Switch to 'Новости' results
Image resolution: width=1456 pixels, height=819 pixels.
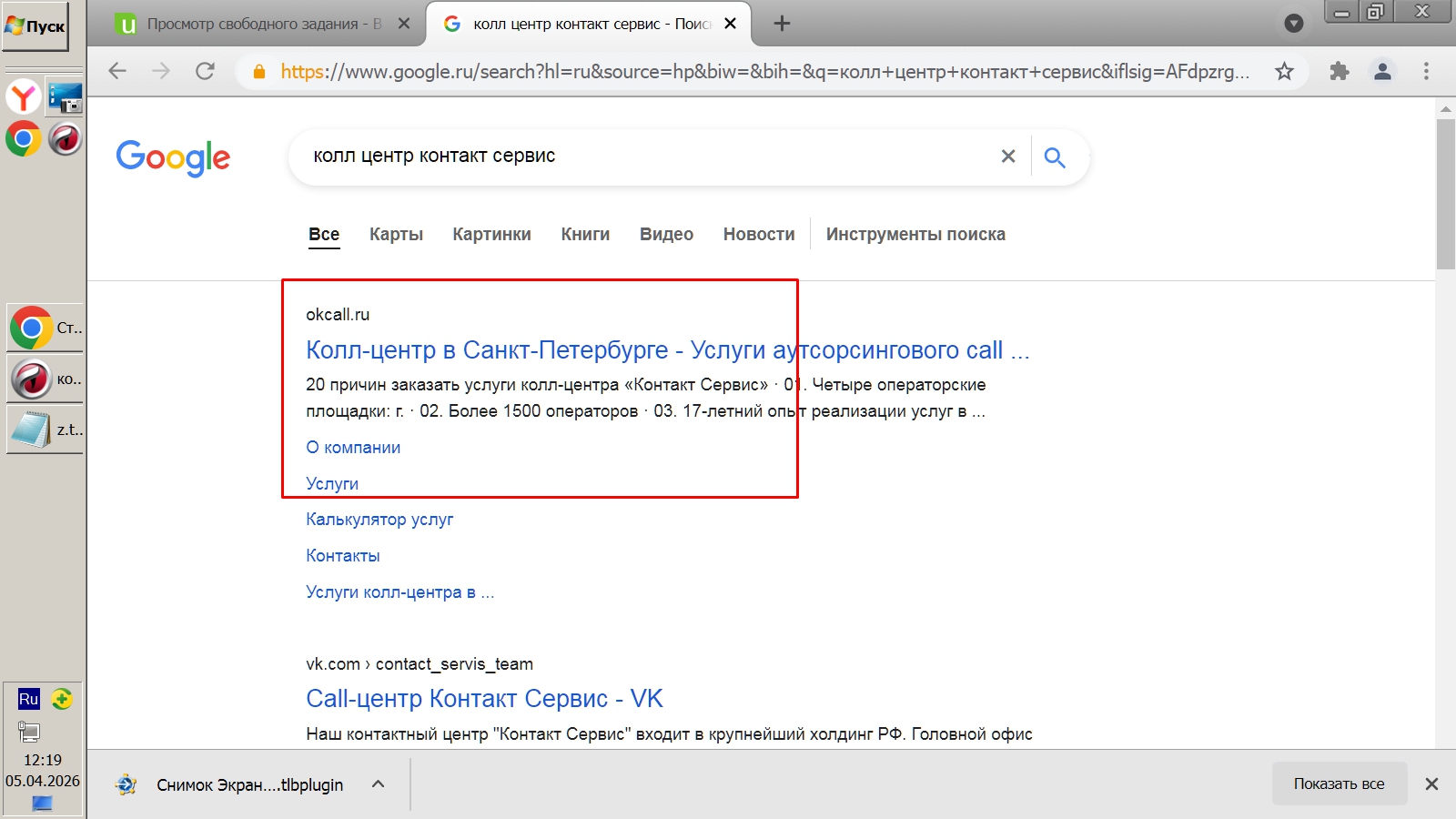point(759,235)
